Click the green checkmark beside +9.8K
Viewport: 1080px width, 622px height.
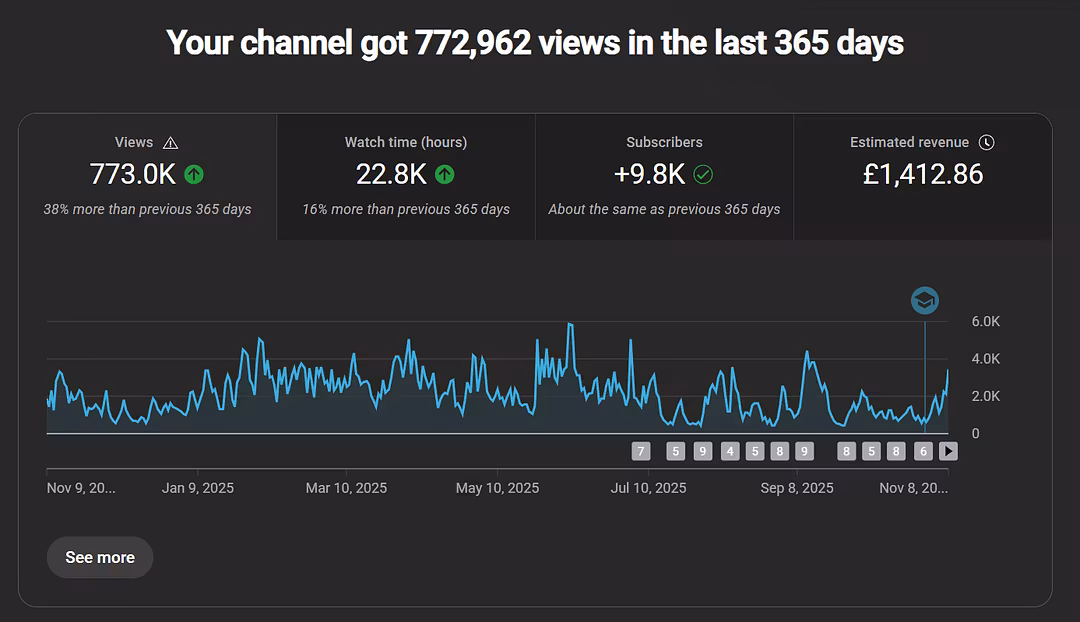point(703,174)
